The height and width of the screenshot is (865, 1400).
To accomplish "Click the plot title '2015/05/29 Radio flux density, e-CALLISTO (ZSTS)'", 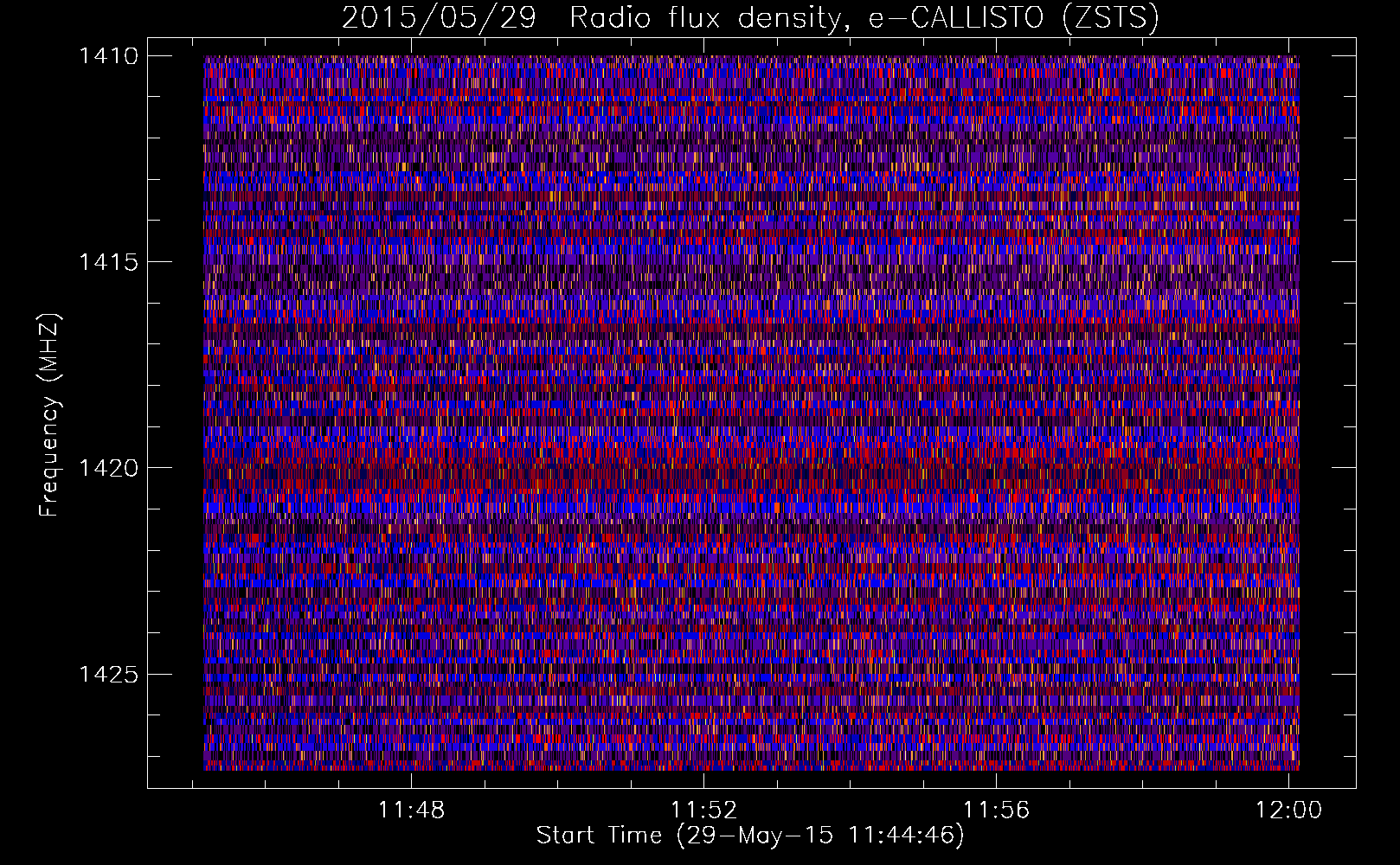I will point(750,18).
